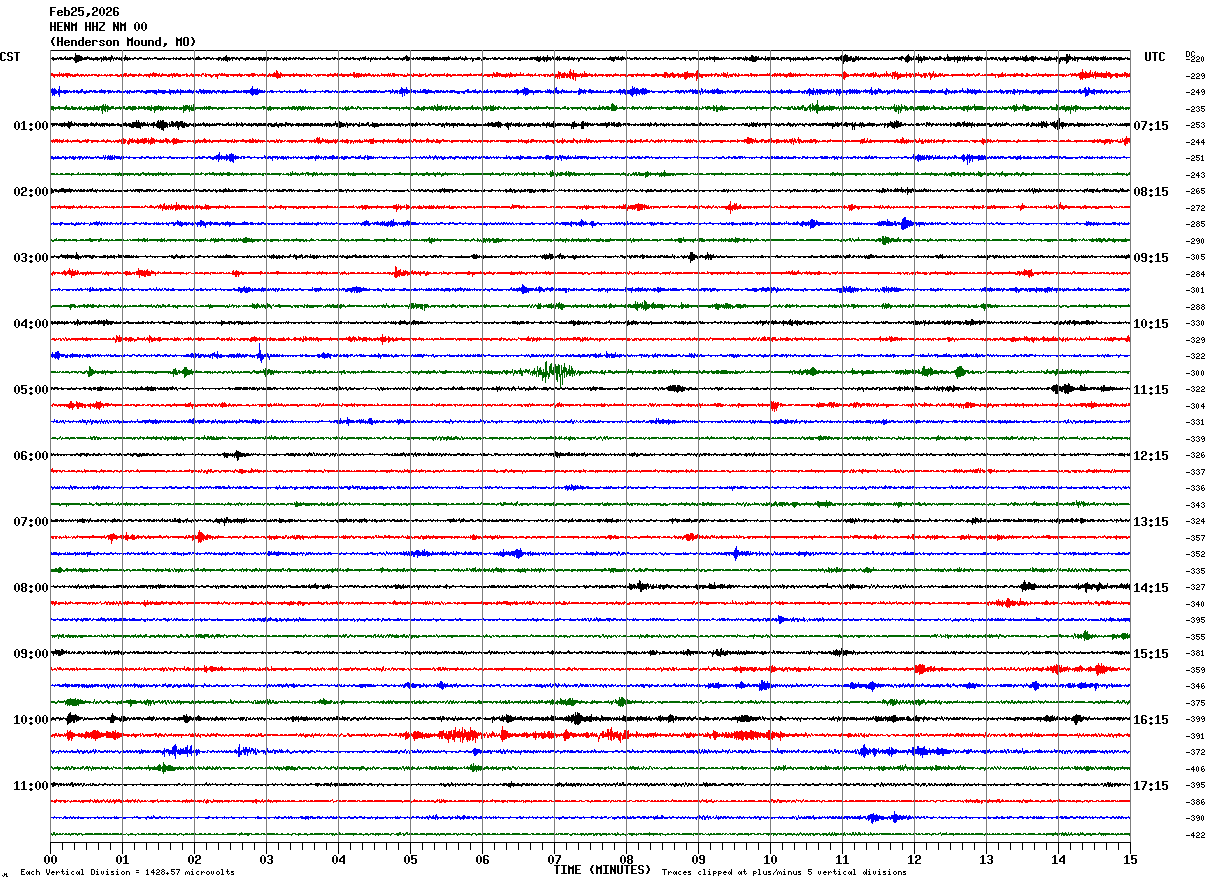Click the 16:15 UTC time label
The width and height of the screenshot is (1210, 886).
1151,720
